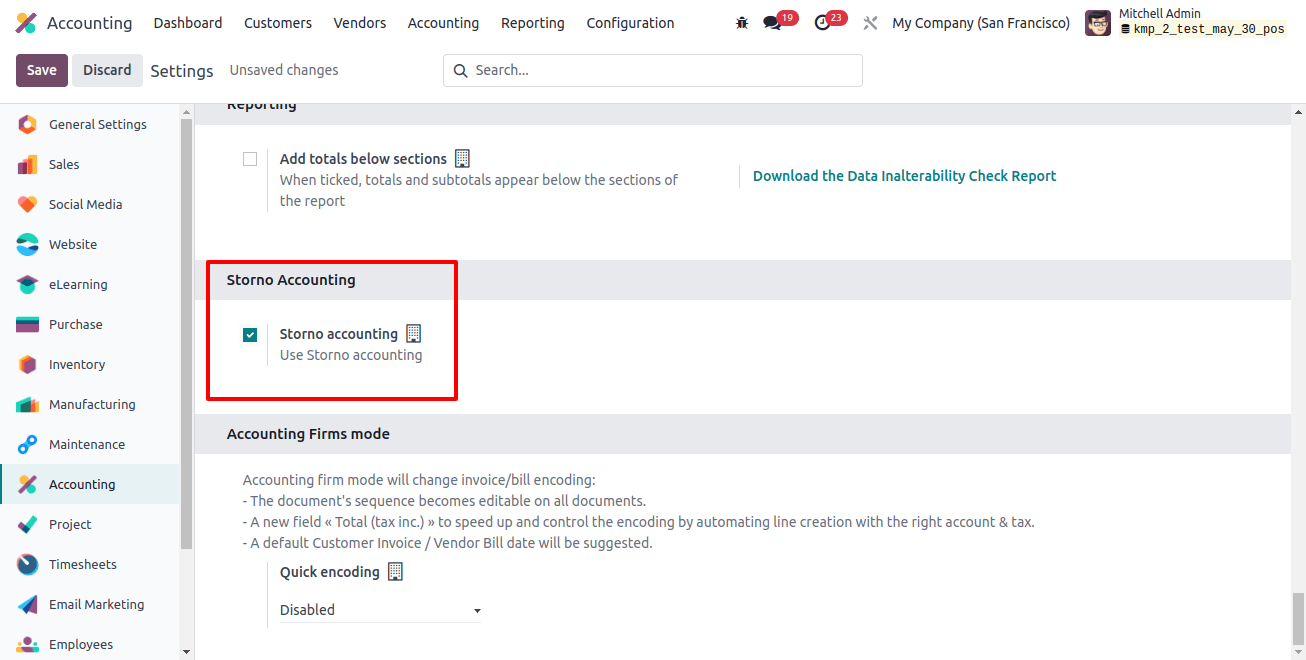Open the conversations messages icon

[x=772, y=23]
